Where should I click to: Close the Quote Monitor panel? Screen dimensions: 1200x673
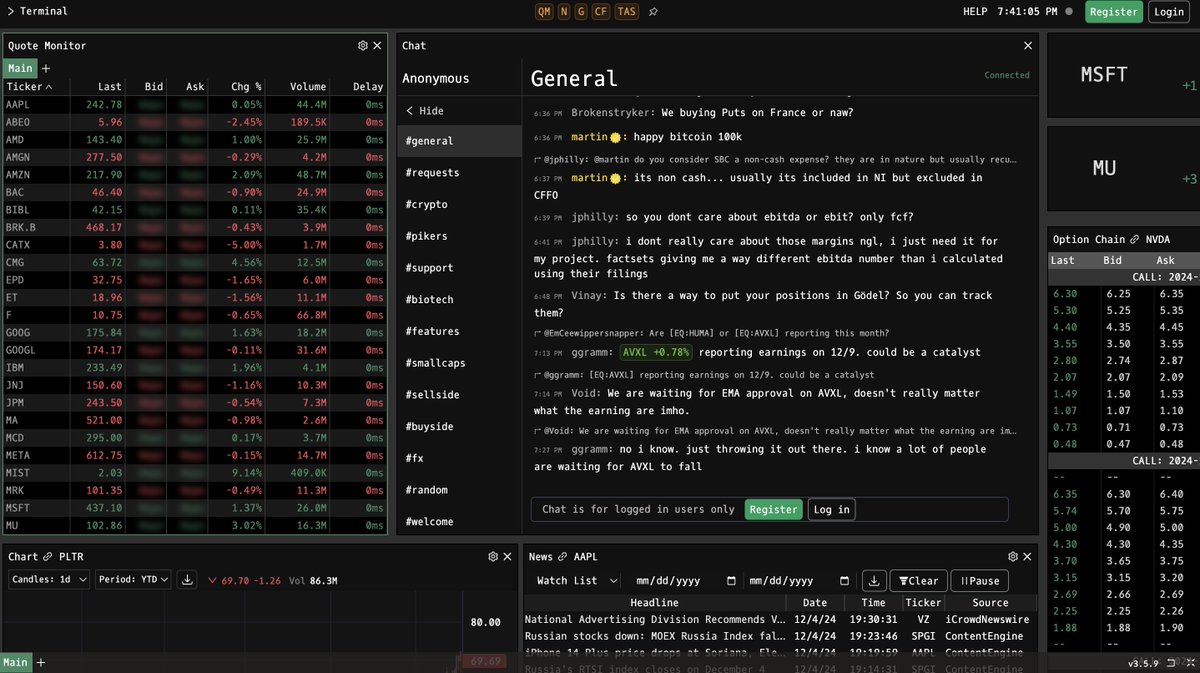377,46
